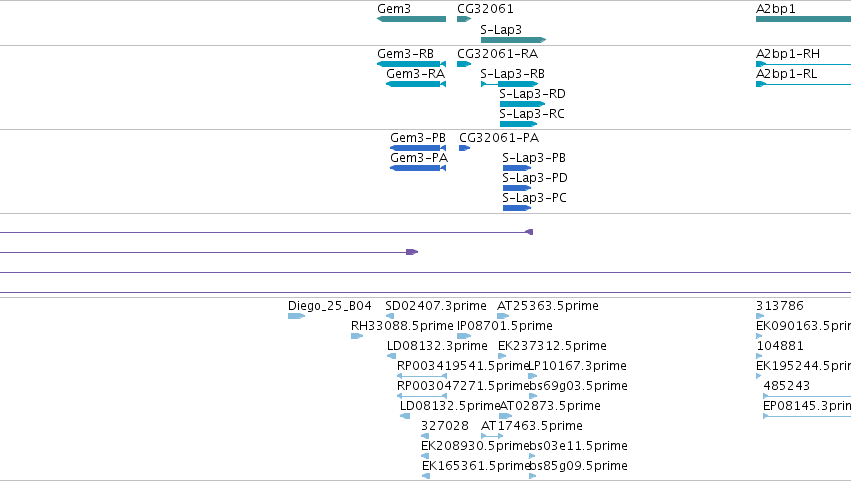Click the CG32061 gene label
The height and width of the screenshot is (481, 851).
click(485, 9)
